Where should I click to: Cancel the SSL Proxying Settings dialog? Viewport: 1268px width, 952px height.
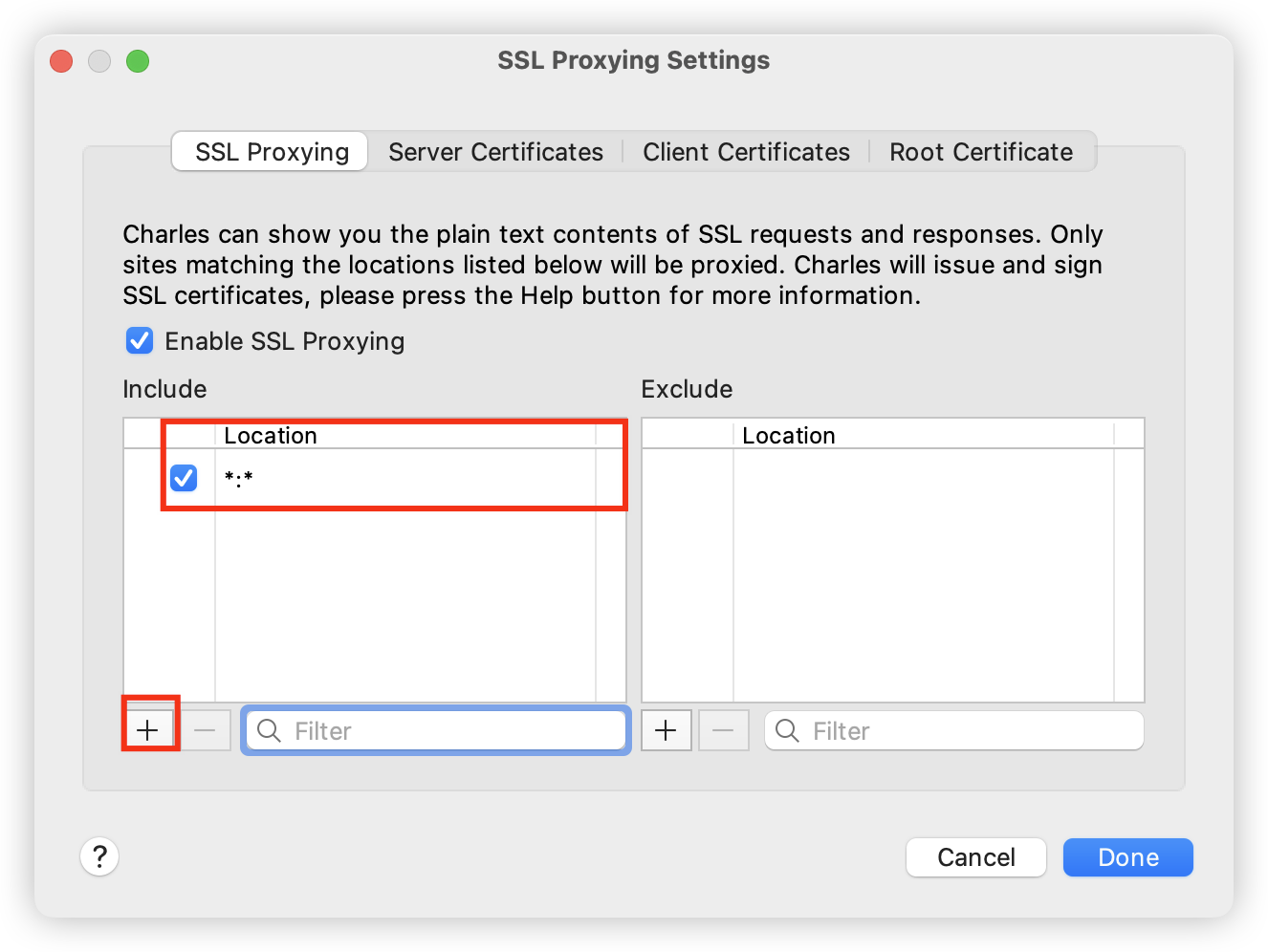(976, 857)
